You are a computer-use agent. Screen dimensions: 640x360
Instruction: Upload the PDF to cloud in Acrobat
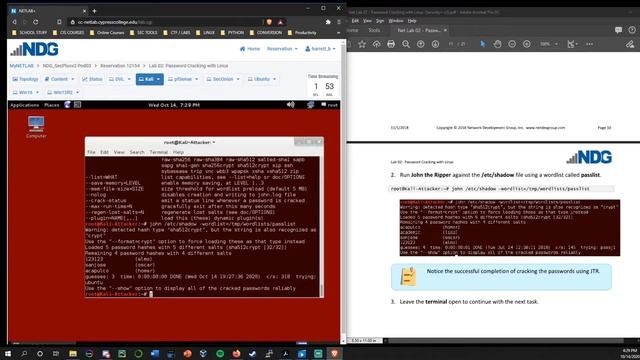[x=376, y=44]
